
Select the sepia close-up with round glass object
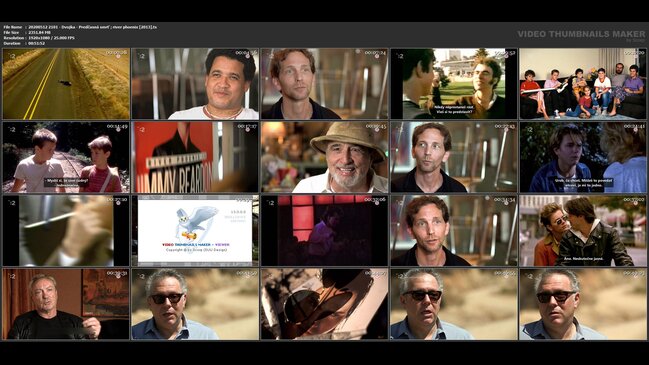[x=324, y=304]
